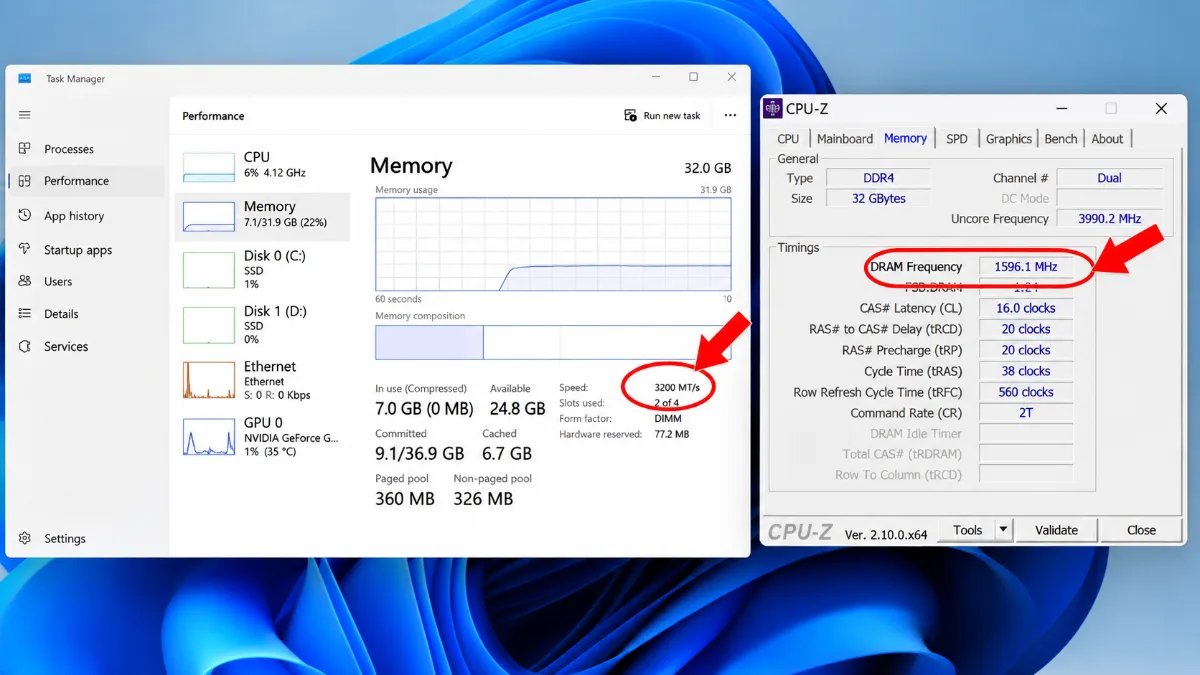Open the Processes page in Task Manager
The width and height of the screenshot is (1200, 675).
pos(69,149)
